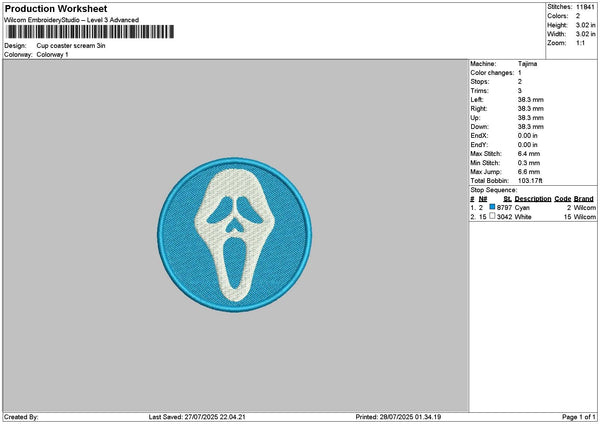600x424 pixels.
Task: Click the Cyan description in stop sequence
Action: point(522,208)
